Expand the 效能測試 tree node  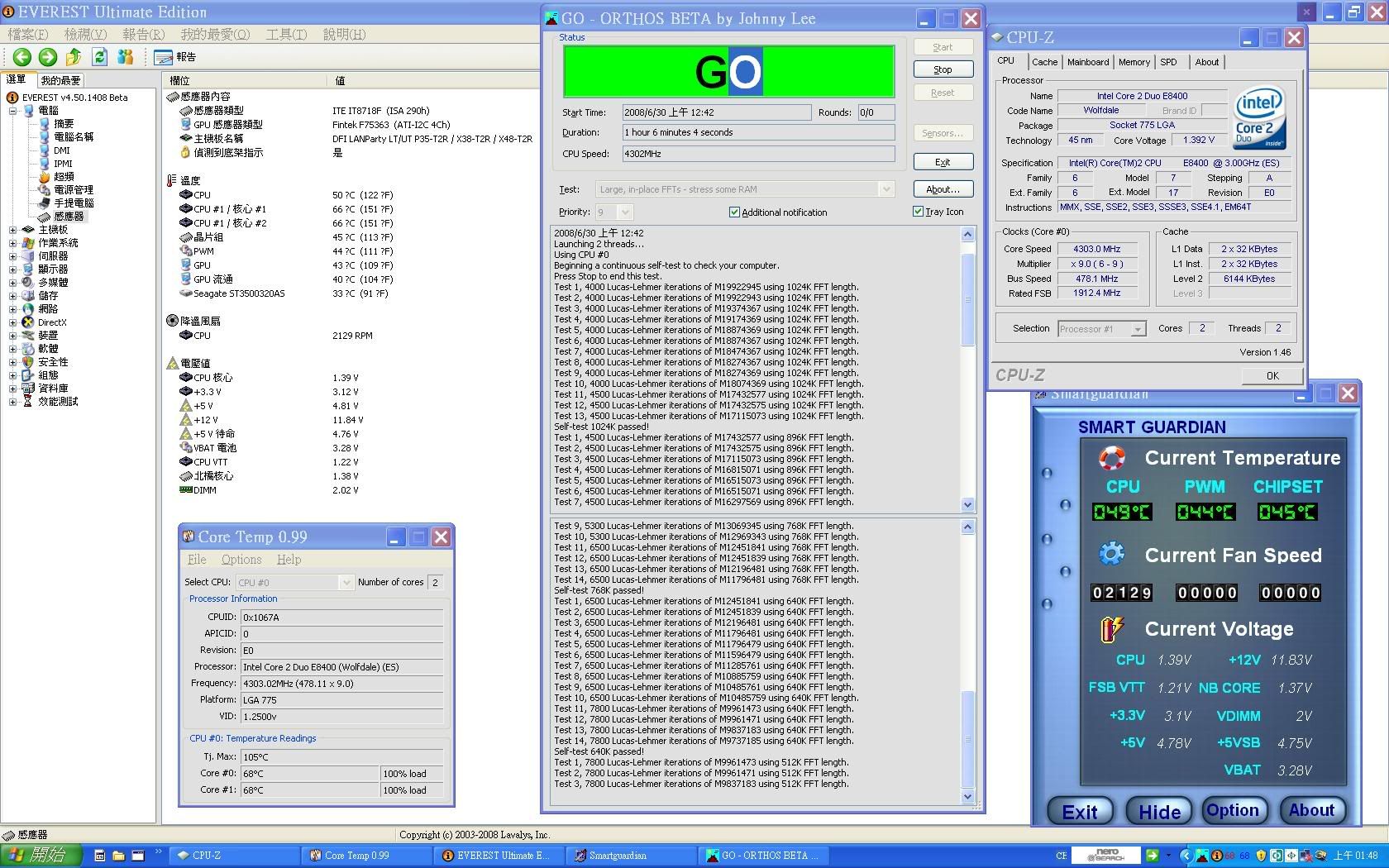coord(12,402)
